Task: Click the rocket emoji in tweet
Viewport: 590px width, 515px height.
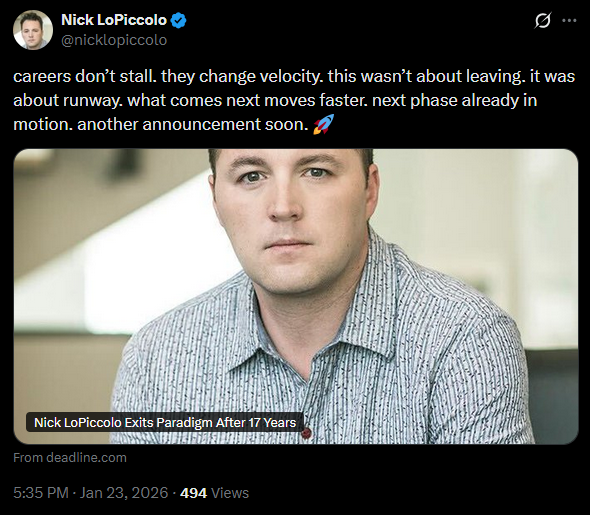Action: [324, 124]
